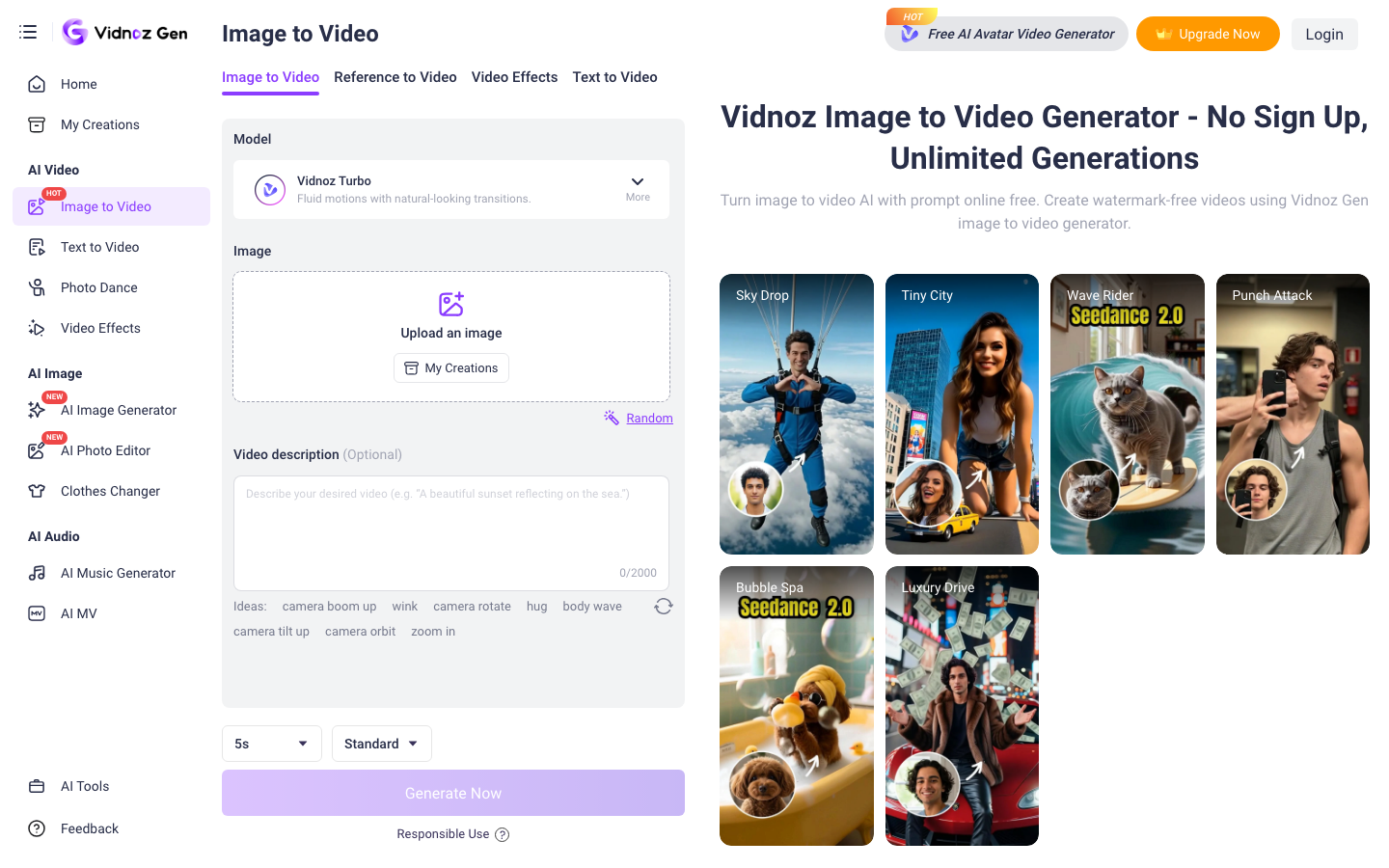Open the Sky Drop sample video card
This screenshot has width=1389, height=868.
(797, 414)
